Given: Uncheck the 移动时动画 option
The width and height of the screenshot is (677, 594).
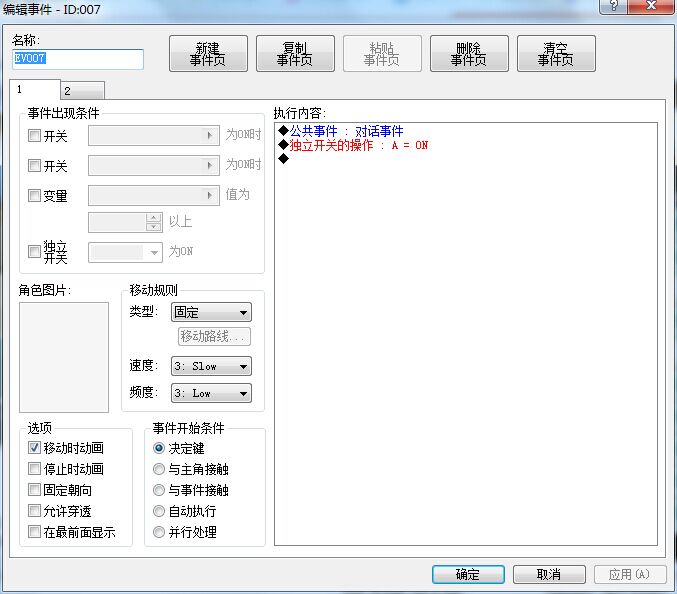Looking at the screenshot, I should (34, 448).
